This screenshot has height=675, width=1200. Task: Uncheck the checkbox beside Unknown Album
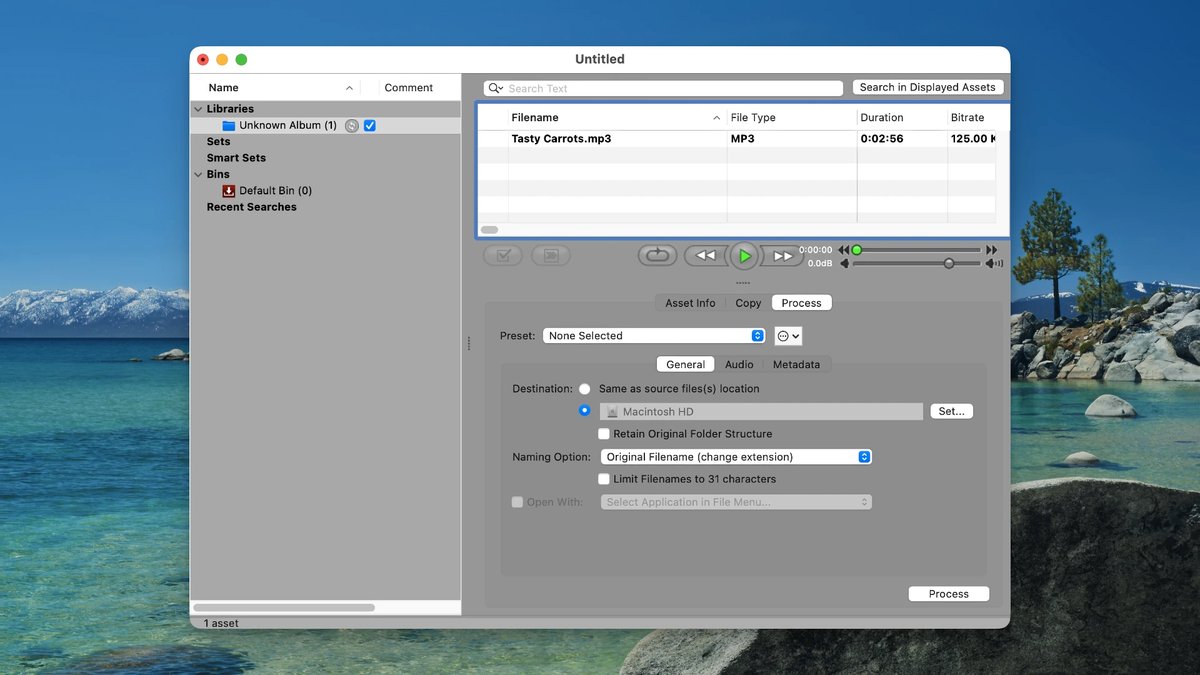tap(368, 125)
